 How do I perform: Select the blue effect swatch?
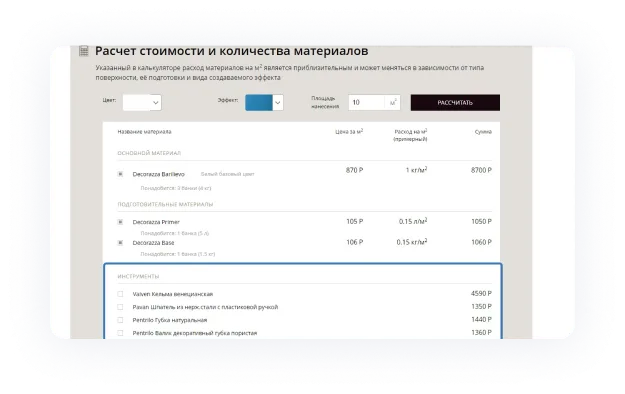(x=259, y=102)
